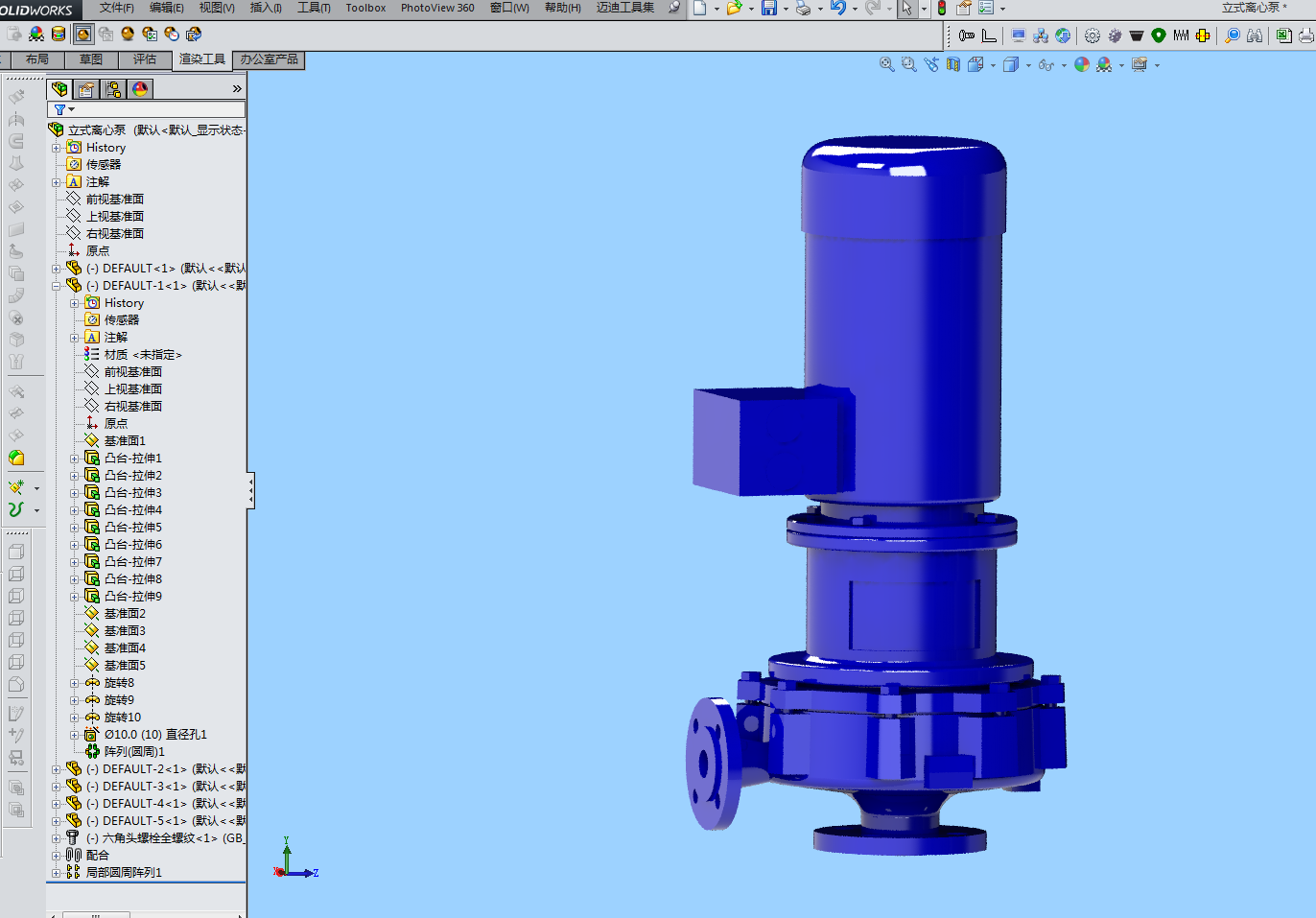Click the first gear icon in the toolbar
1316x918 pixels.
[x=1093, y=35]
